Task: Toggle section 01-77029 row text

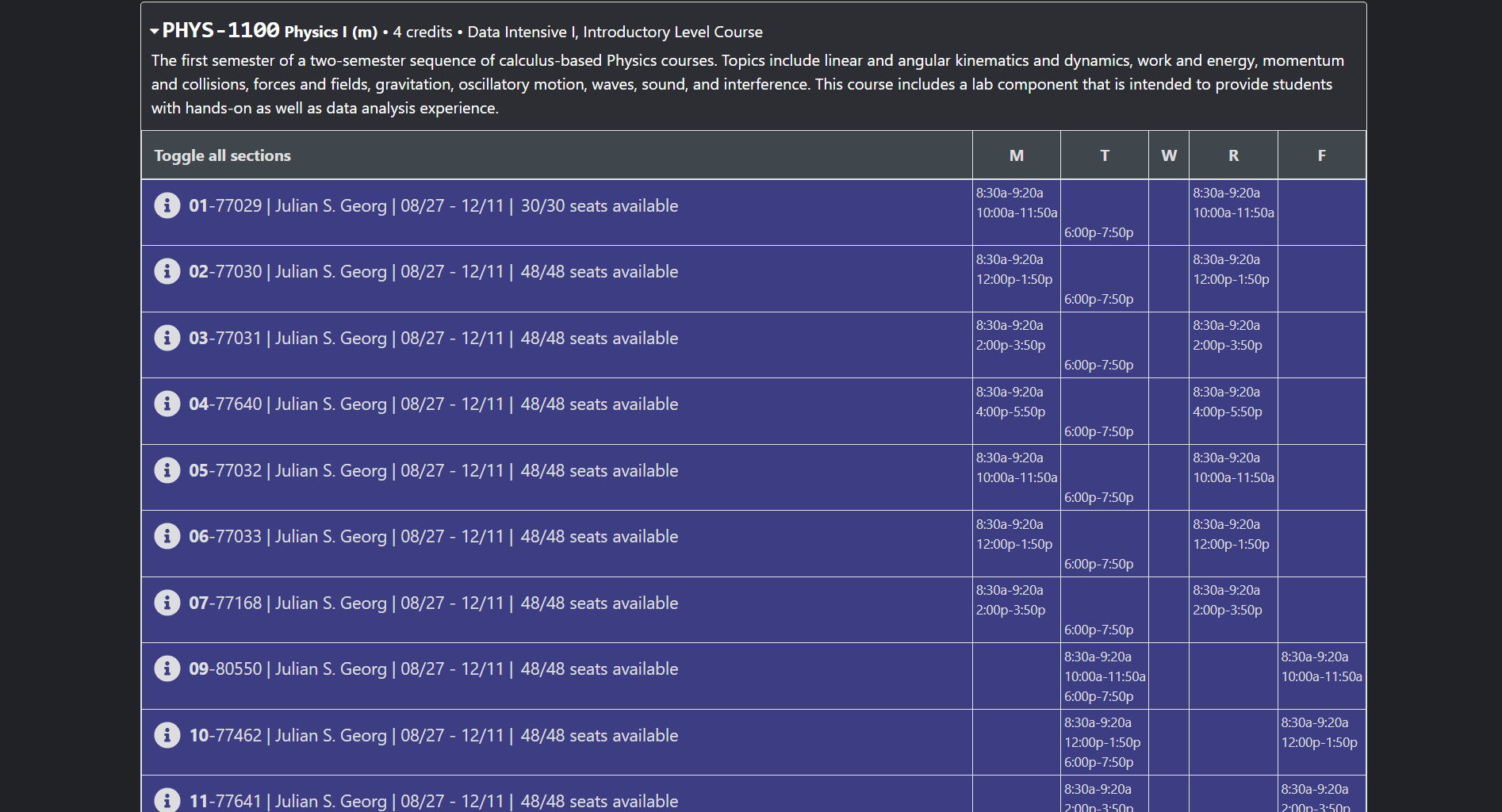Action: (x=433, y=206)
